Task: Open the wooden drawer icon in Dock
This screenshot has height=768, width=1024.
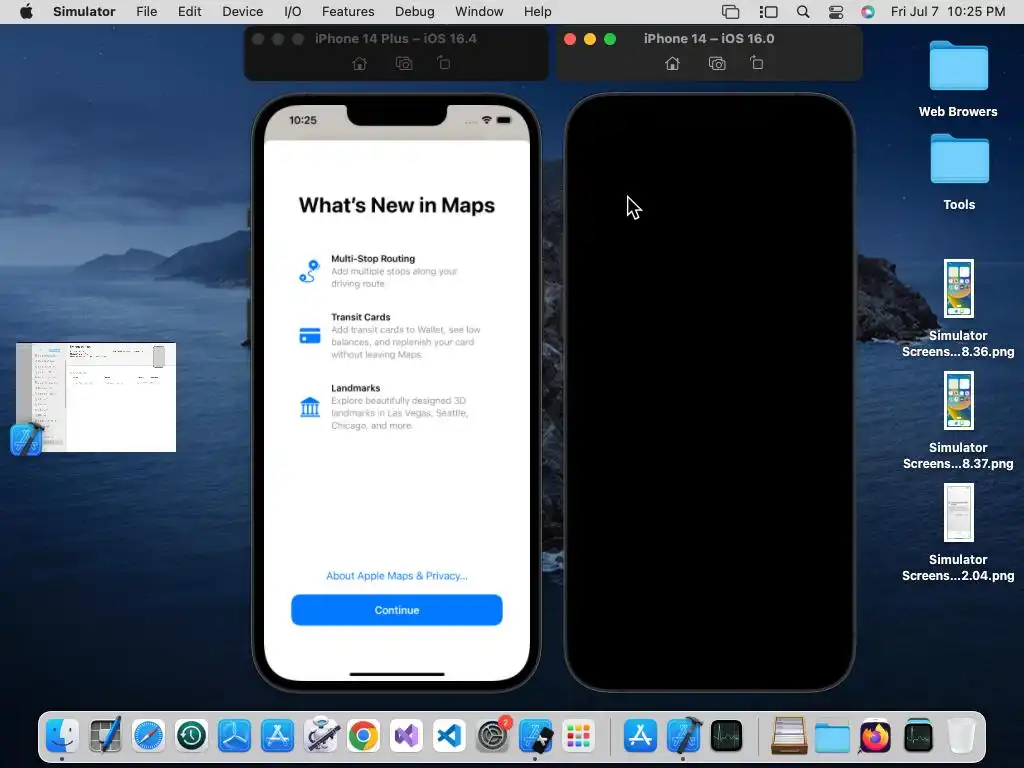Action: click(789, 736)
